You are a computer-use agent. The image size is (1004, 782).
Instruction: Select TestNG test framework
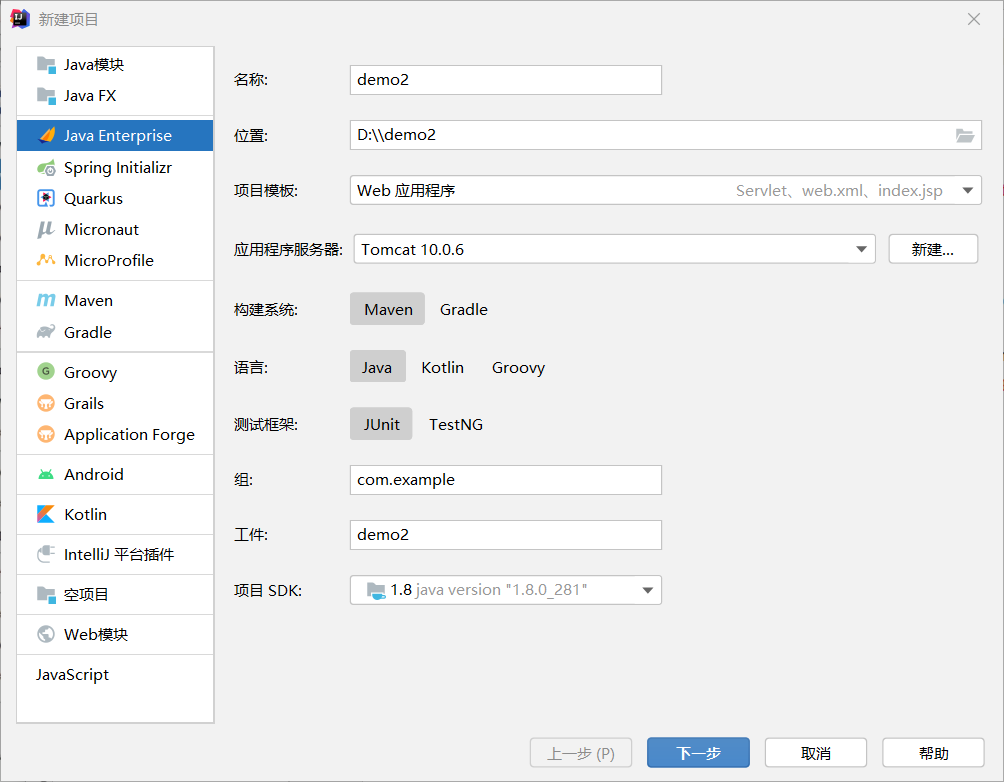pos(456,424)
